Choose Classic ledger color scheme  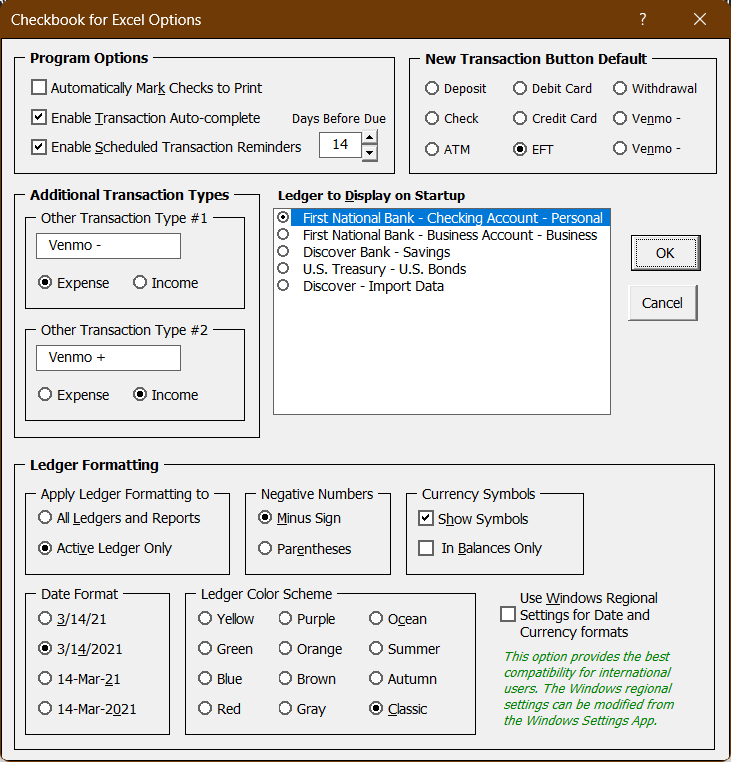pyautogui.click(x=376, y=708)
